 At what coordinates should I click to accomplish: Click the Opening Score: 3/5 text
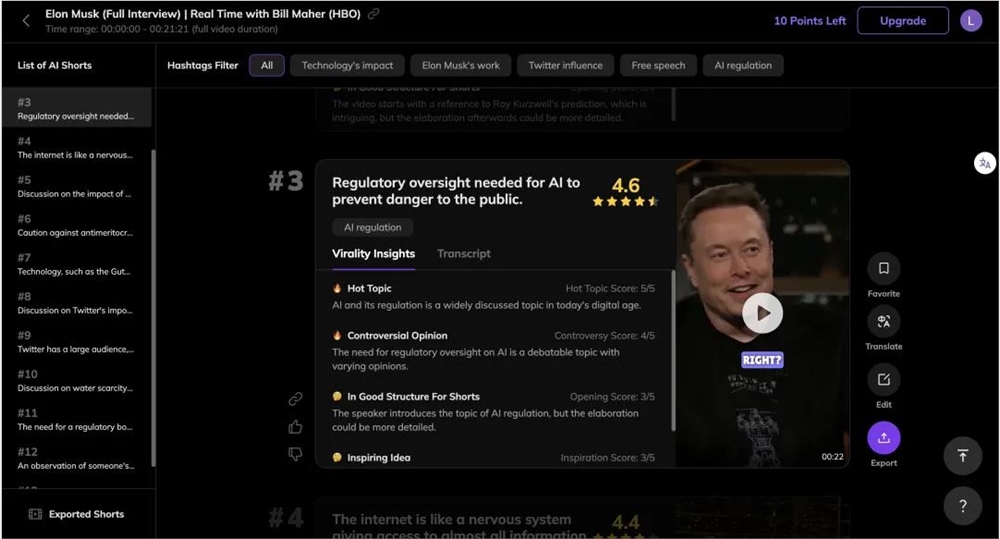(x=612, y=397)
